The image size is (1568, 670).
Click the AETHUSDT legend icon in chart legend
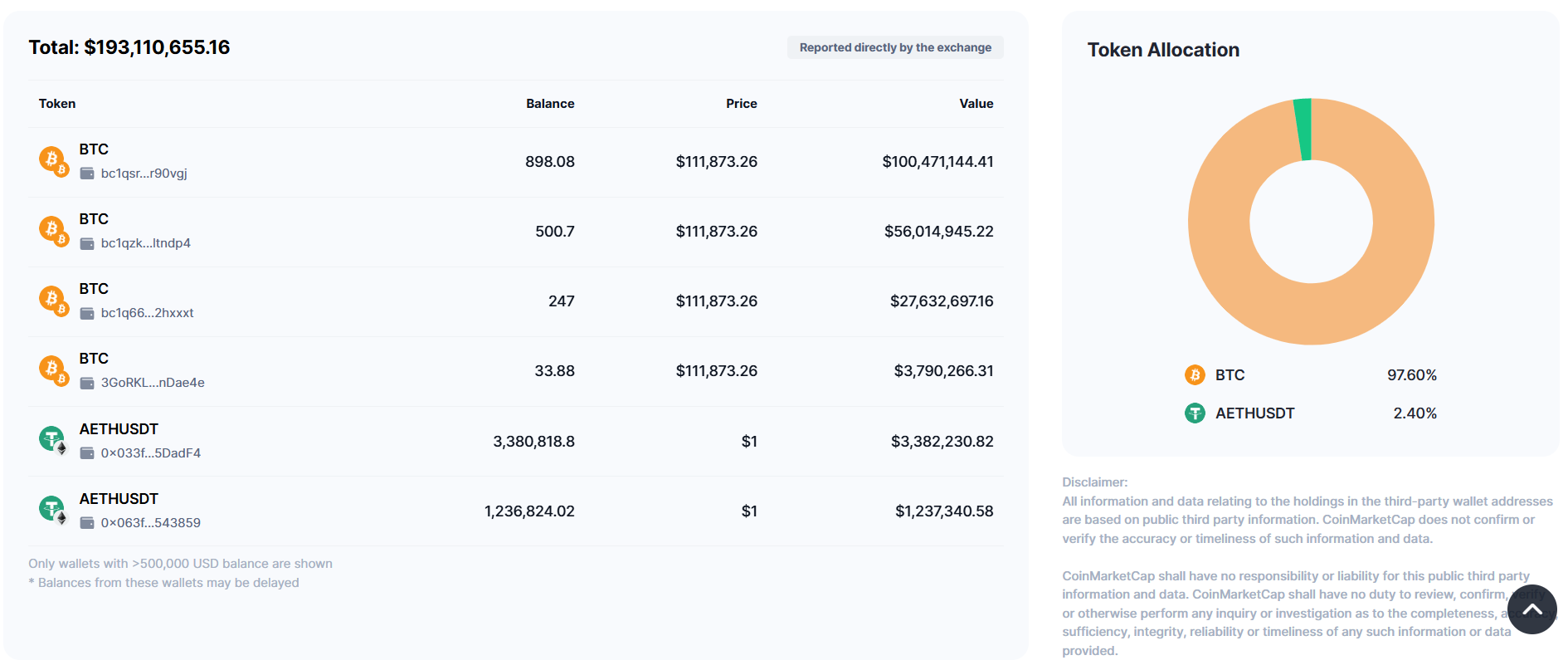pos(1195,413)
